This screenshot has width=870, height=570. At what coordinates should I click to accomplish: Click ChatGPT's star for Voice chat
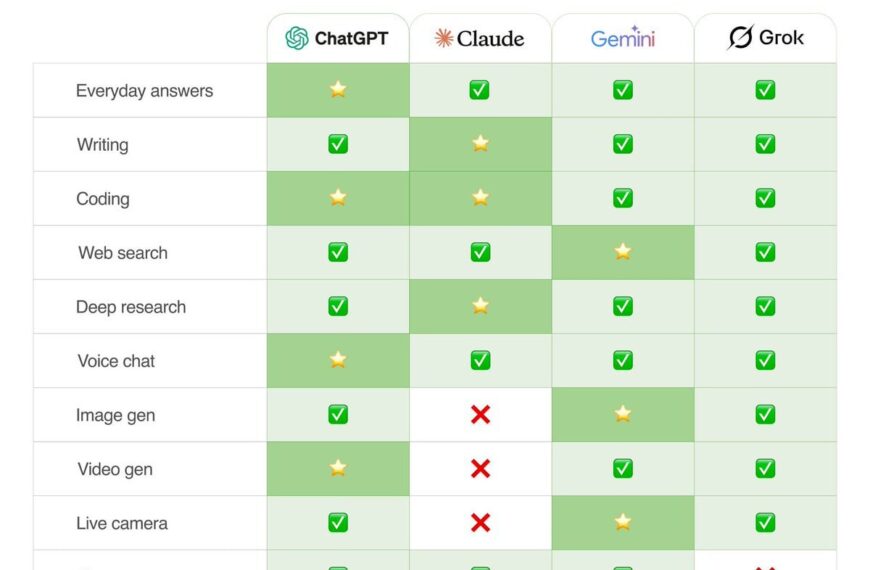[338, 360]
